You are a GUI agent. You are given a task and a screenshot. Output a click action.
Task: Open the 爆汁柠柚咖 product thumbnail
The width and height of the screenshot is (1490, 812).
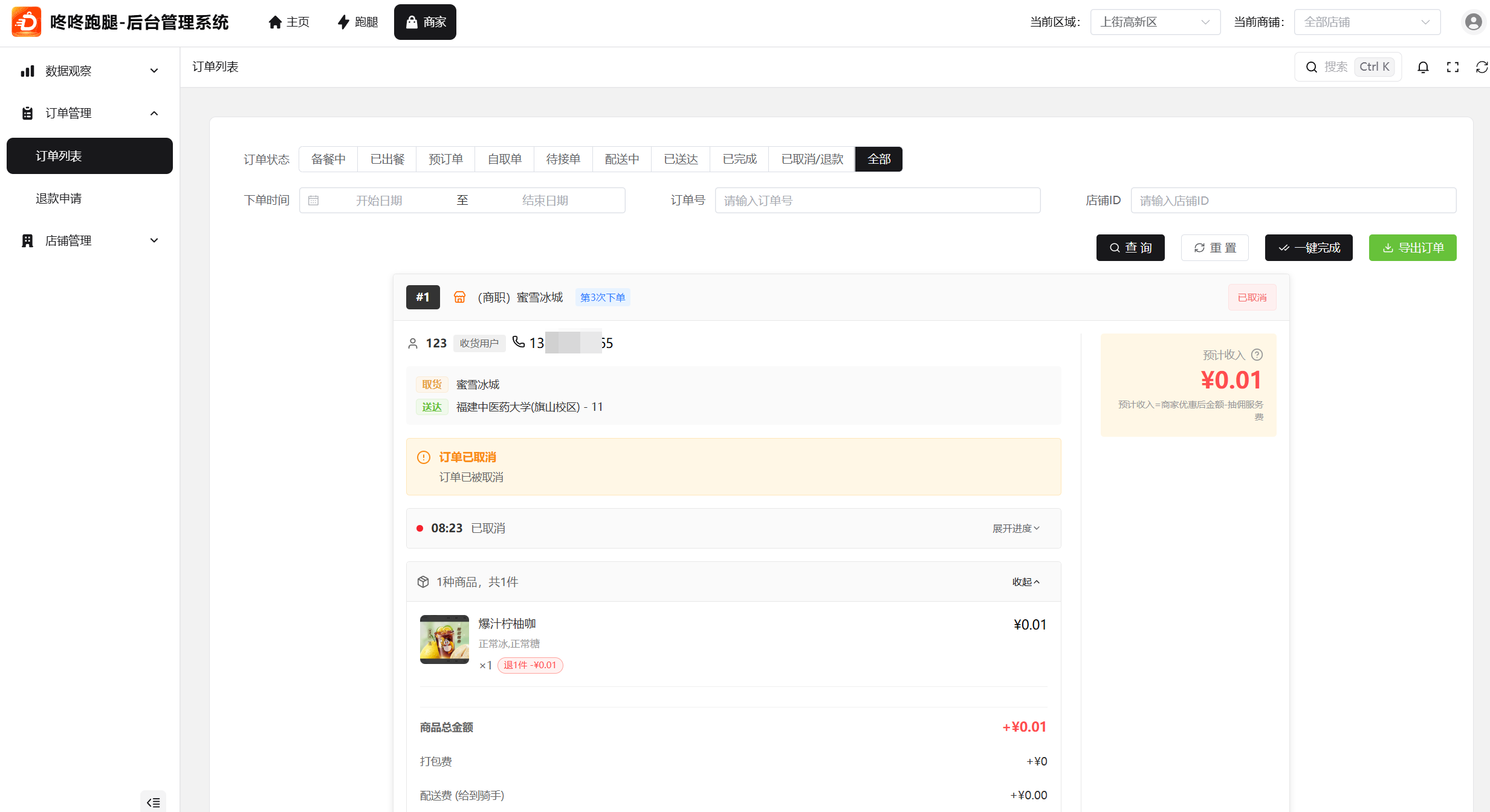(x=444, y=639)
